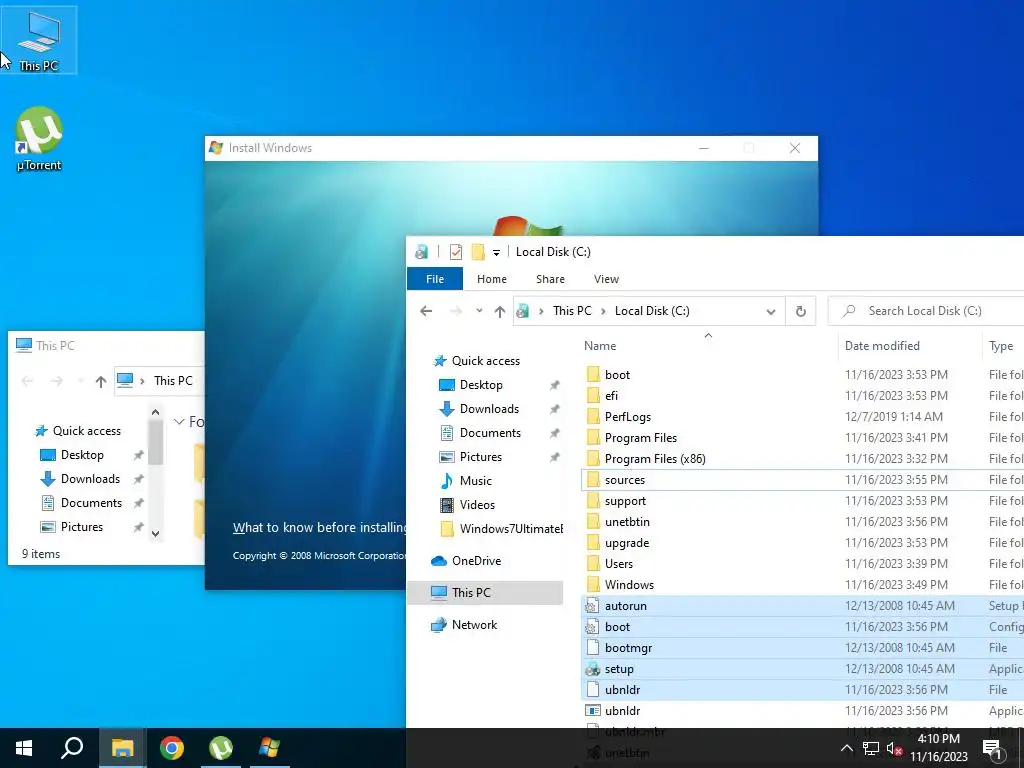Expand address bar history dropdown
1024x768 pixels.
pos(771,312)
